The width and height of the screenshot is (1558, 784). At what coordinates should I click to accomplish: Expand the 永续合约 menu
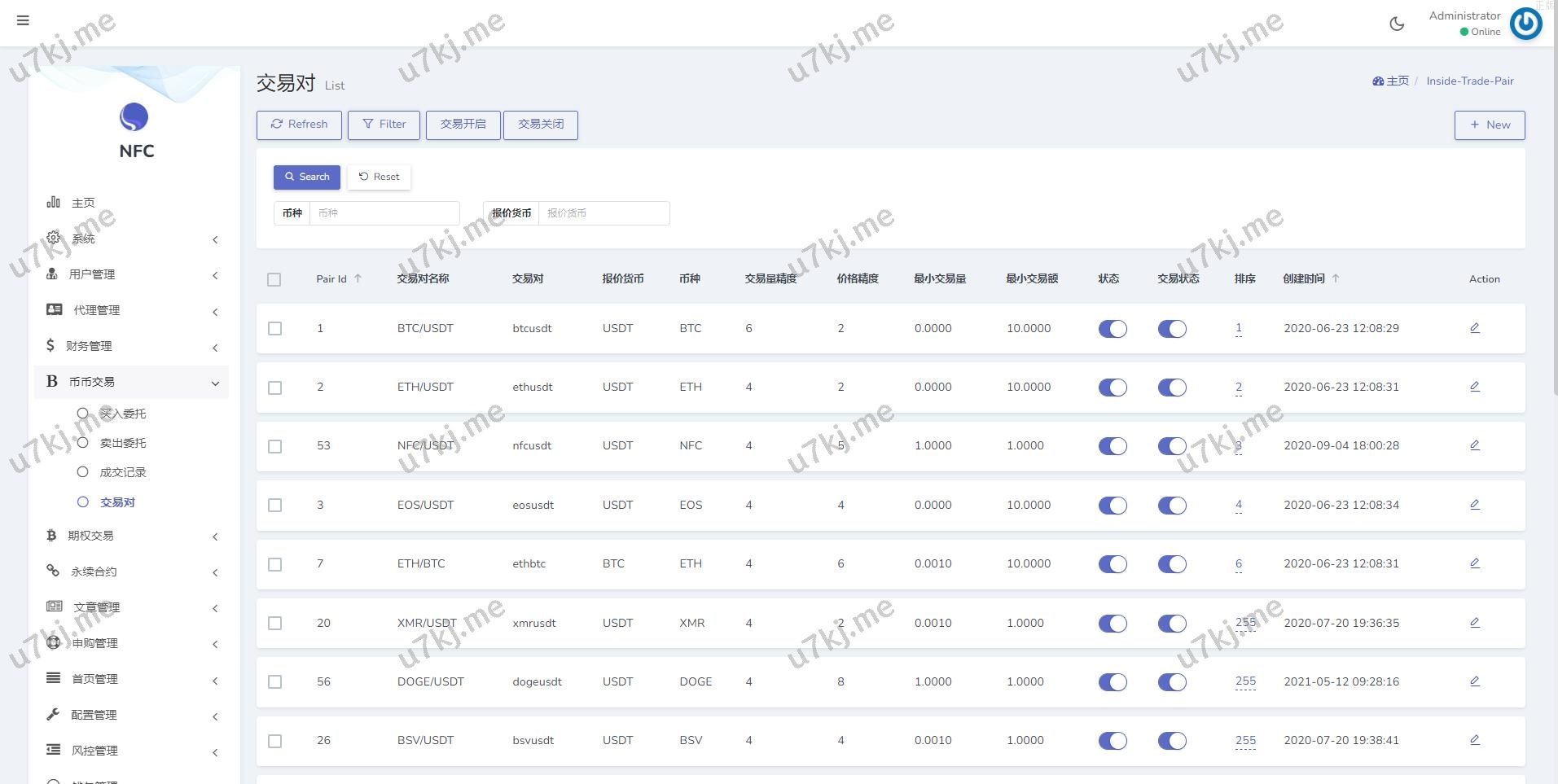[x=130, y=572]
